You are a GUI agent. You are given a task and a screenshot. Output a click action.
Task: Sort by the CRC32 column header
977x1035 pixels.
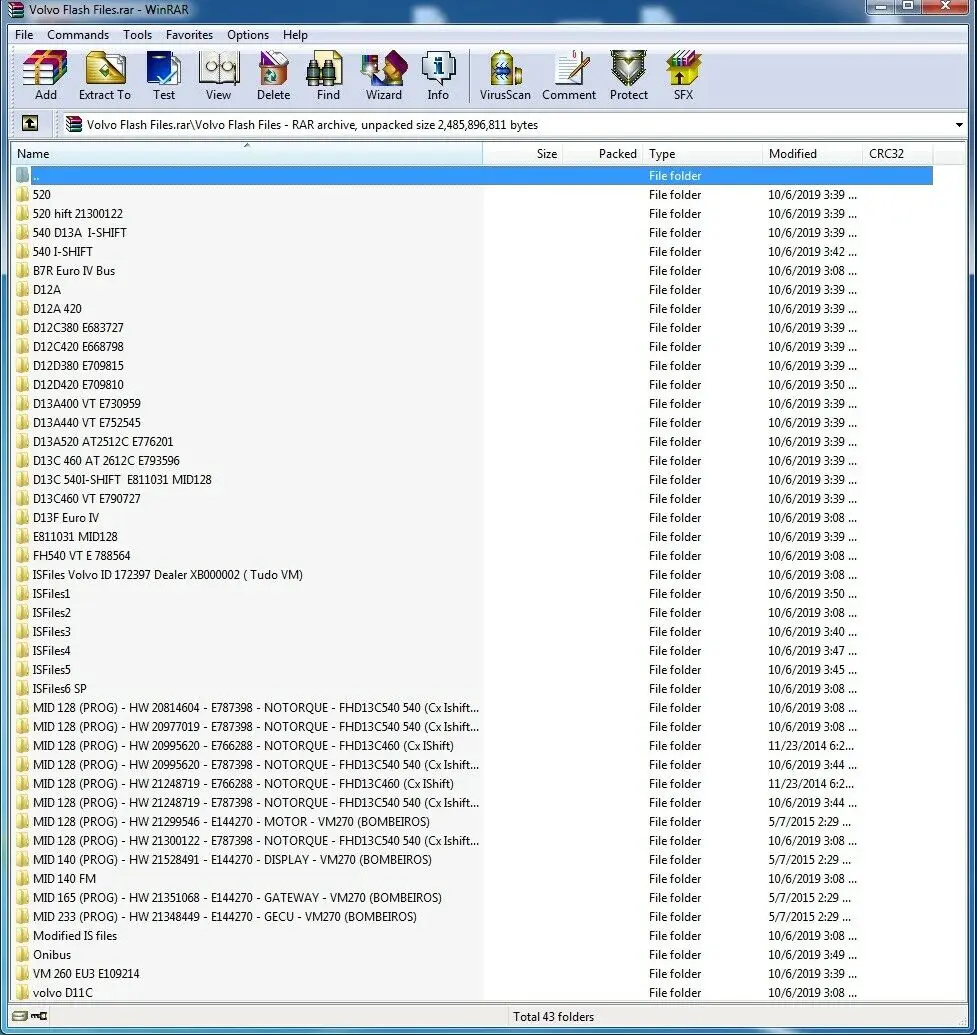tap(897, 154)
